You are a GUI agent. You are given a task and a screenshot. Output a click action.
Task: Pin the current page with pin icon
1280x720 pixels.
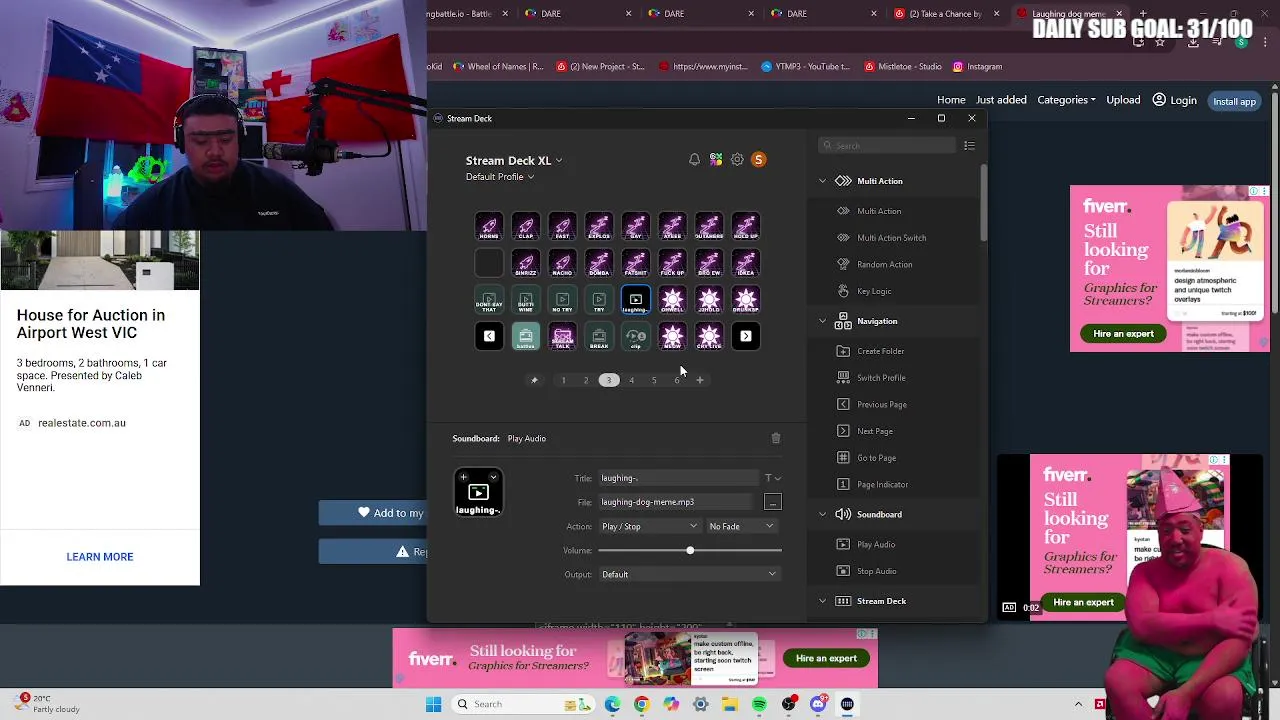(534, 380)
